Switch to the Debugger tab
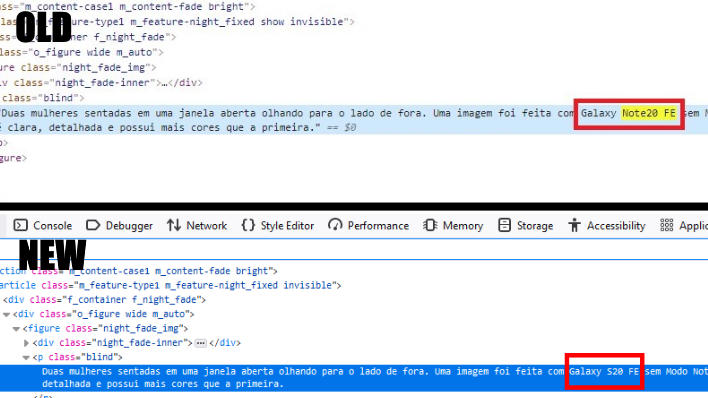Screen dimensions: 708x398 pyautogui.click(x=119, y=225)
